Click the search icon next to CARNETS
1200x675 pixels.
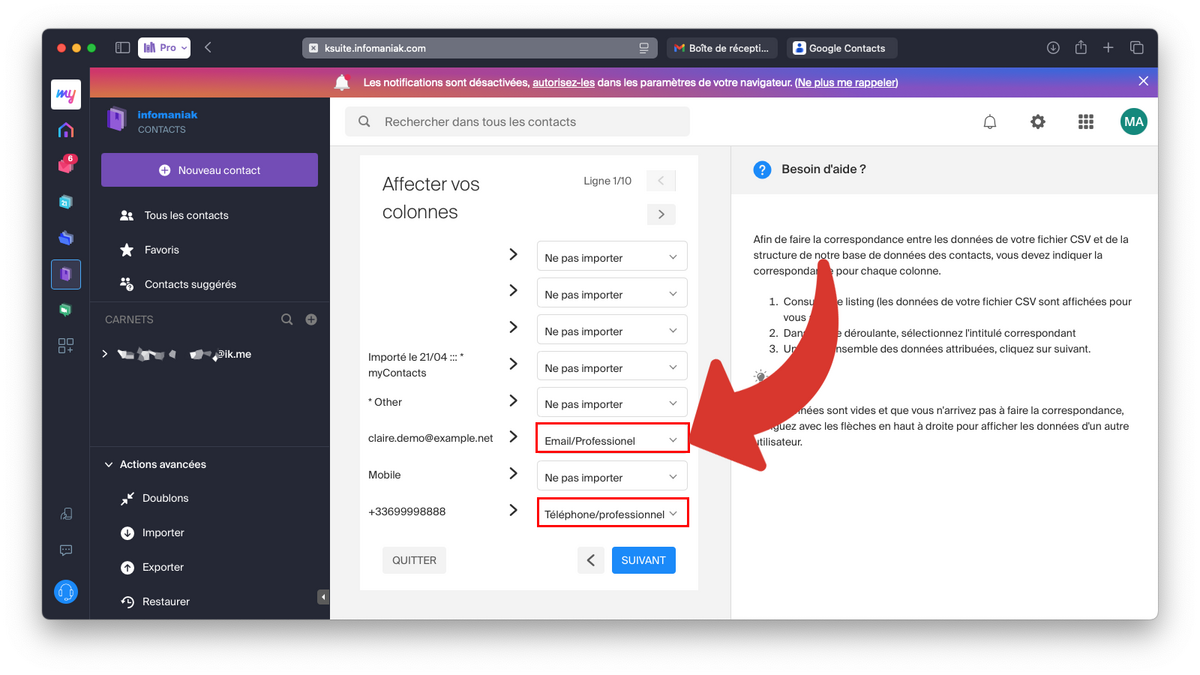287,319
